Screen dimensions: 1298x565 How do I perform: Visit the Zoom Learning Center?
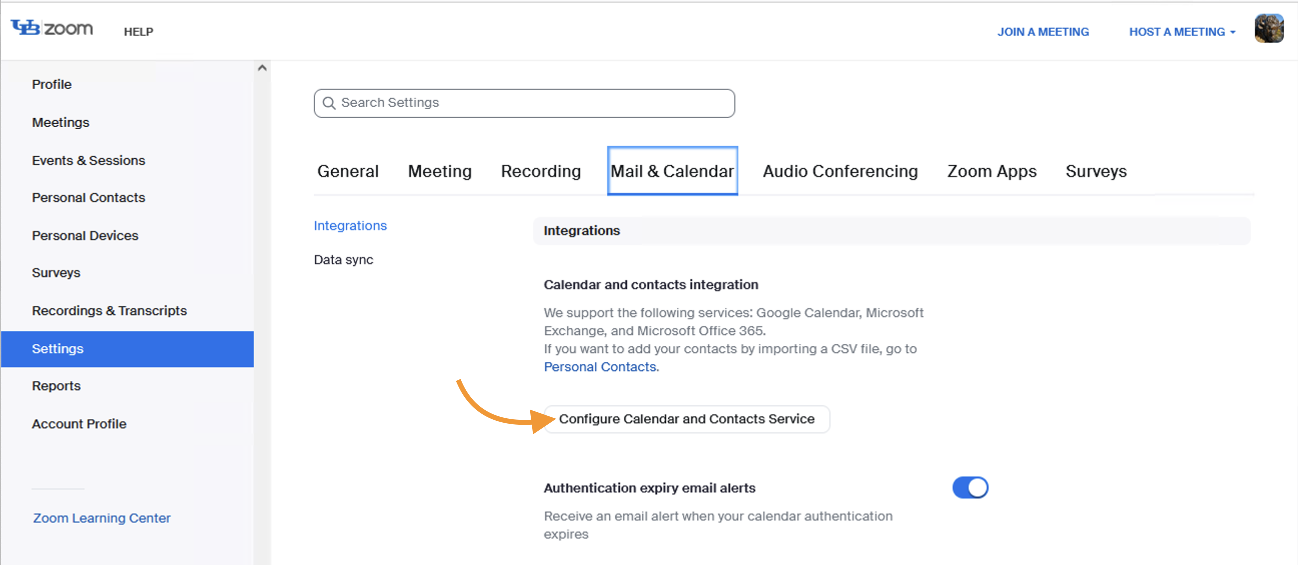(x=102, y=518)
